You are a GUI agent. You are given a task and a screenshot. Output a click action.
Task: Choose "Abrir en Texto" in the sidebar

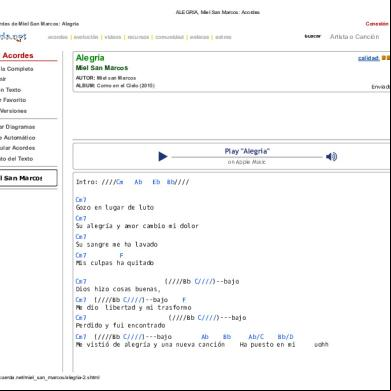point(10,90)
